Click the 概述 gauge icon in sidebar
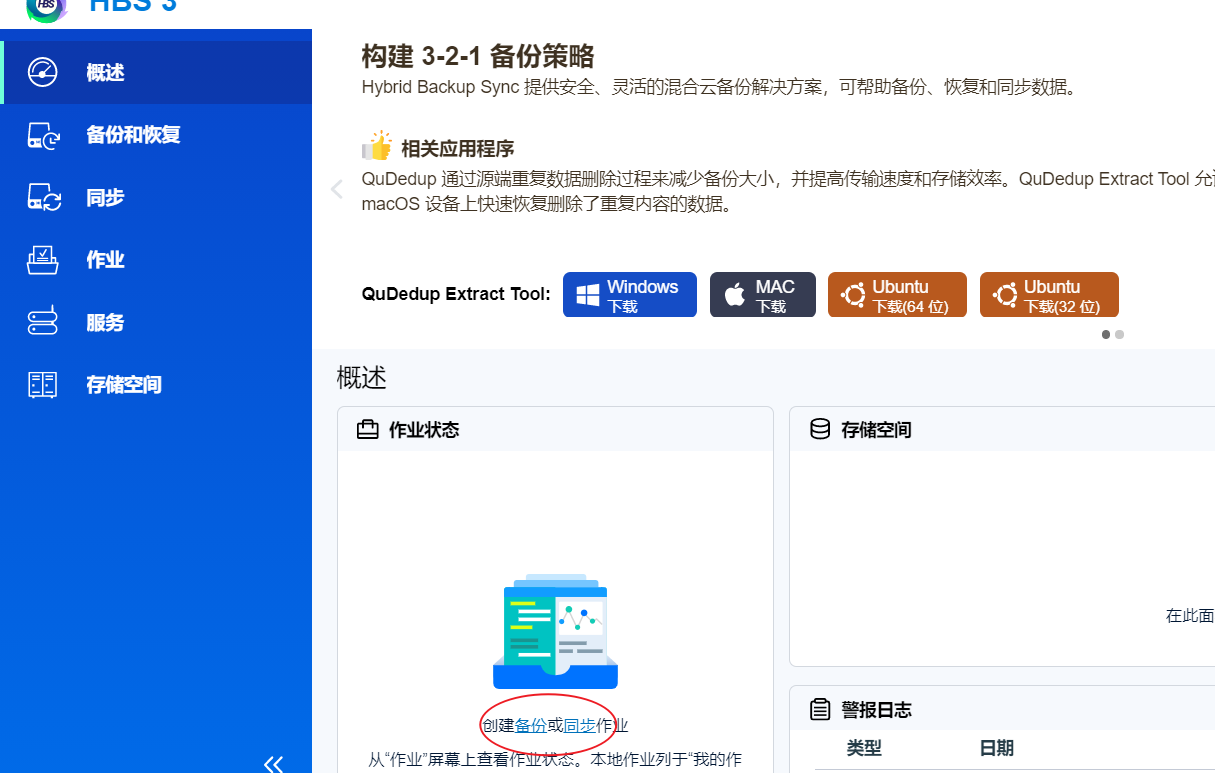The height and width of the screenshot is (773, 1215). click(x=43, y=72)
